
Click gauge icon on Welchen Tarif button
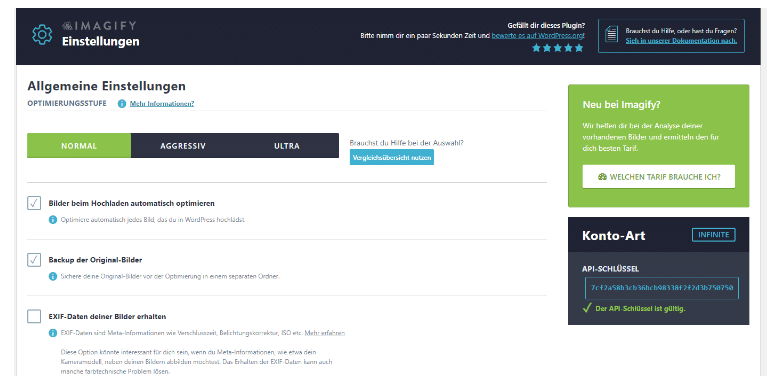(x=602, y=177)
